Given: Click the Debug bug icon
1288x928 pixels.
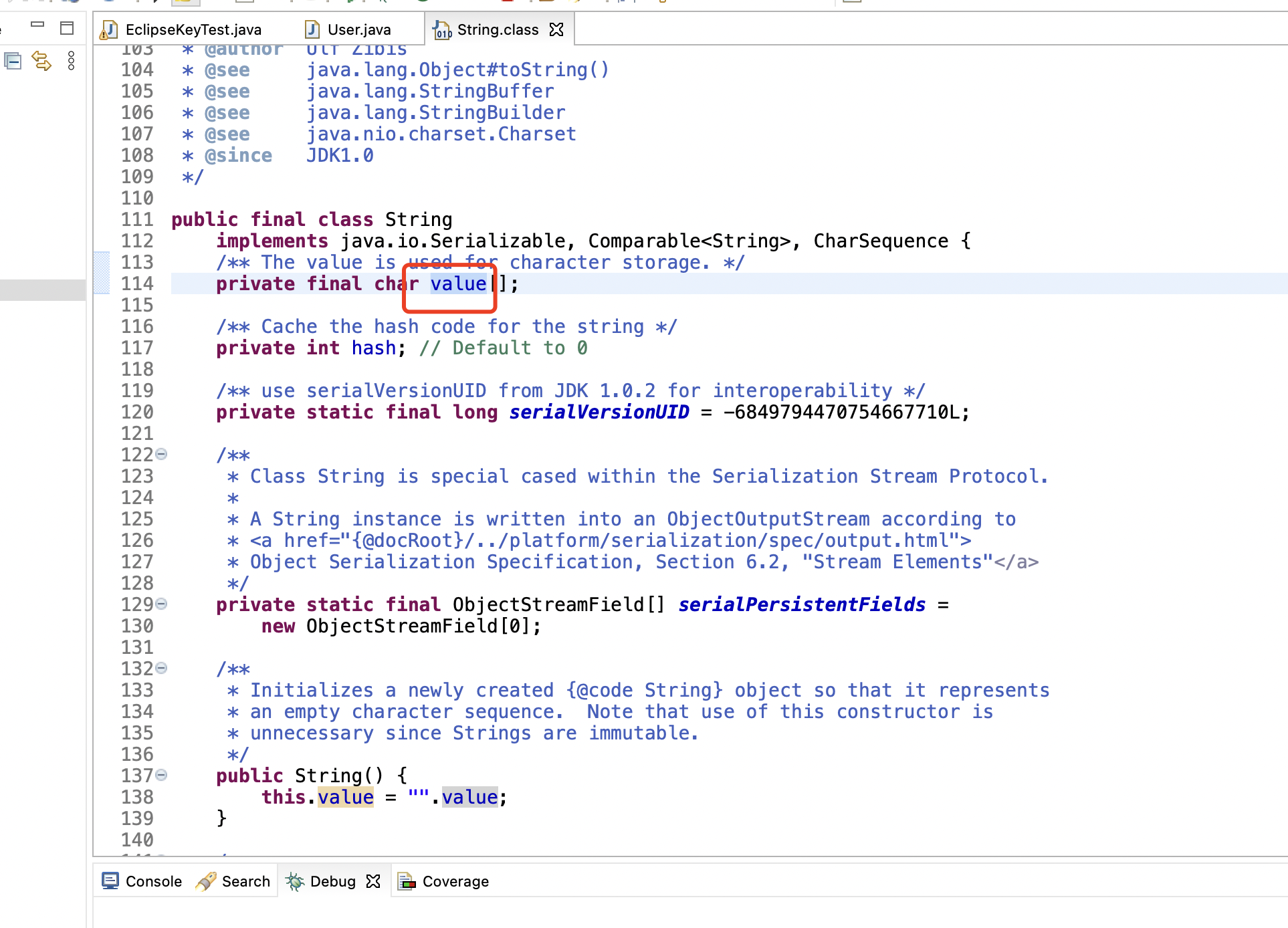Looking at the screenshot, I should (x=295, y=881).
